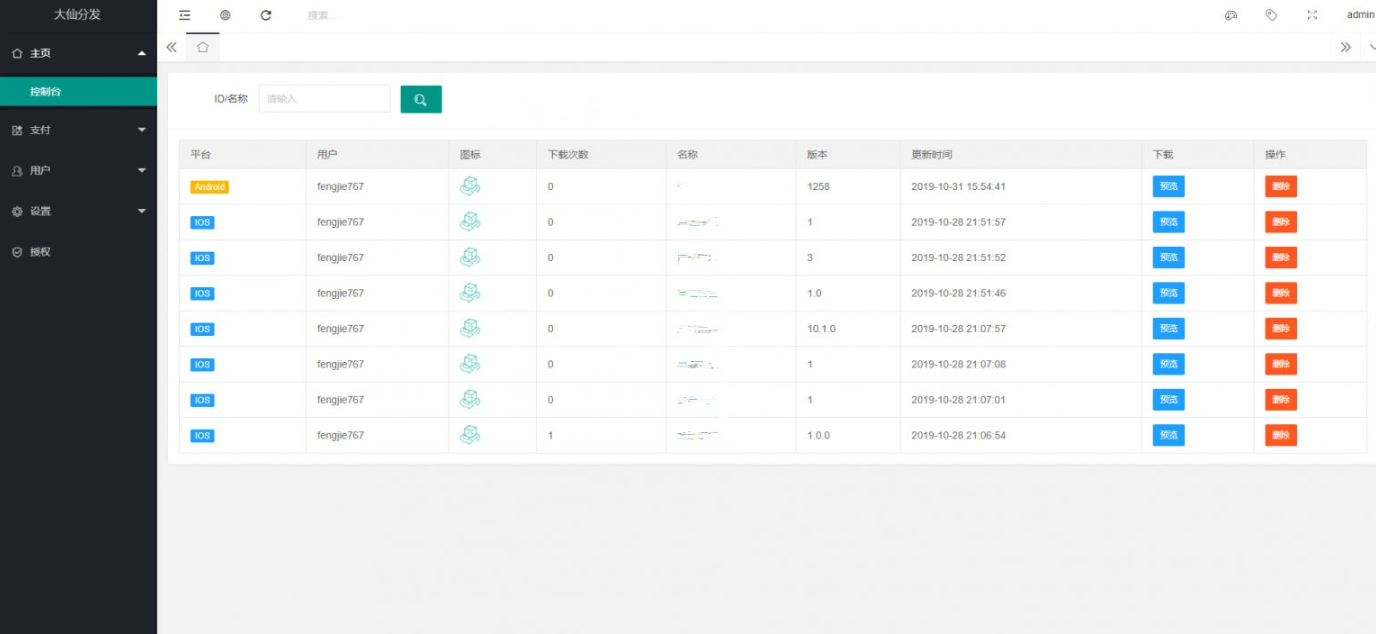Viewport: 1376px width, 634px height.
Task: Refresh the page using the reload icon
Action: 266,15
